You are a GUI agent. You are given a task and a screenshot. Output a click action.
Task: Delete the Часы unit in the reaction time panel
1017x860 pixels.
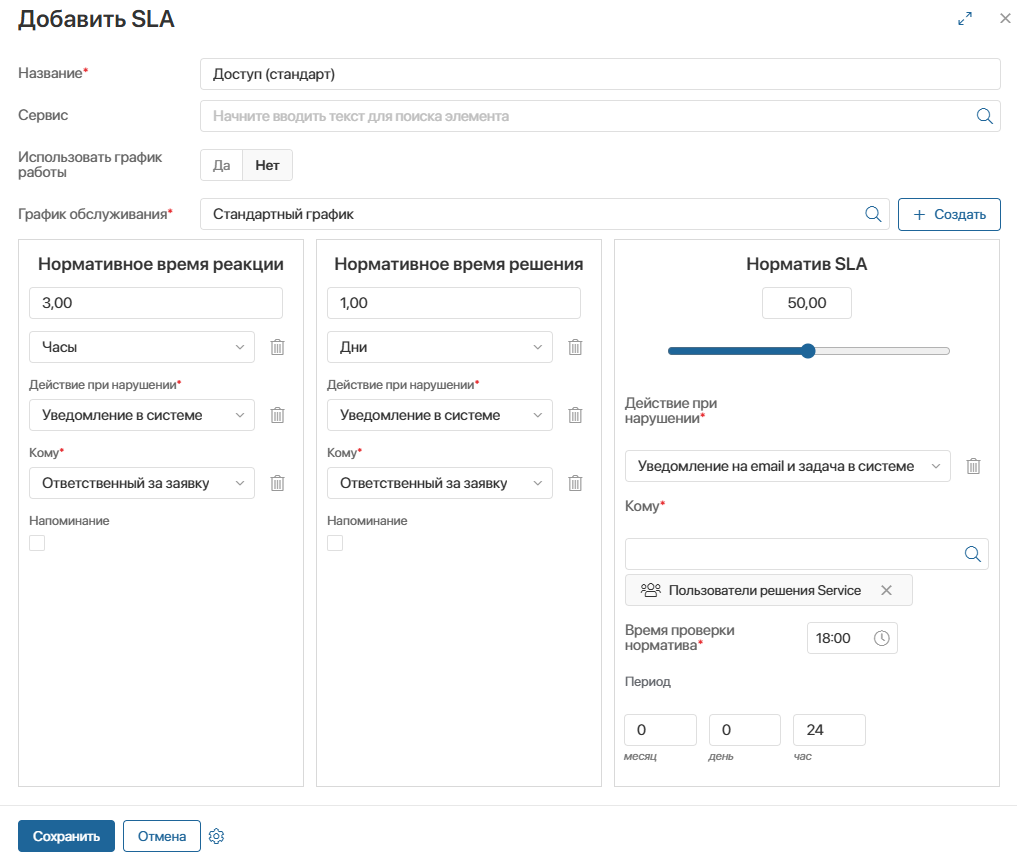(x=278, y=347)
